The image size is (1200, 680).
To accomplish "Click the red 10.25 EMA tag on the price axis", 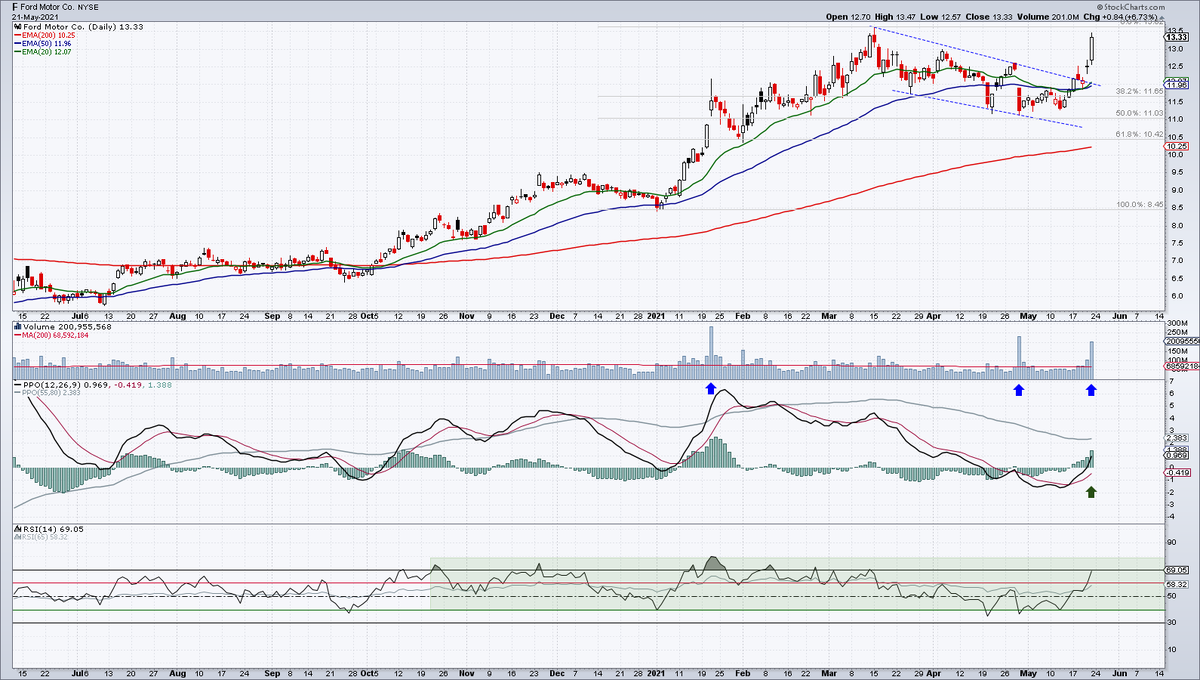I will click(1176, 146).
